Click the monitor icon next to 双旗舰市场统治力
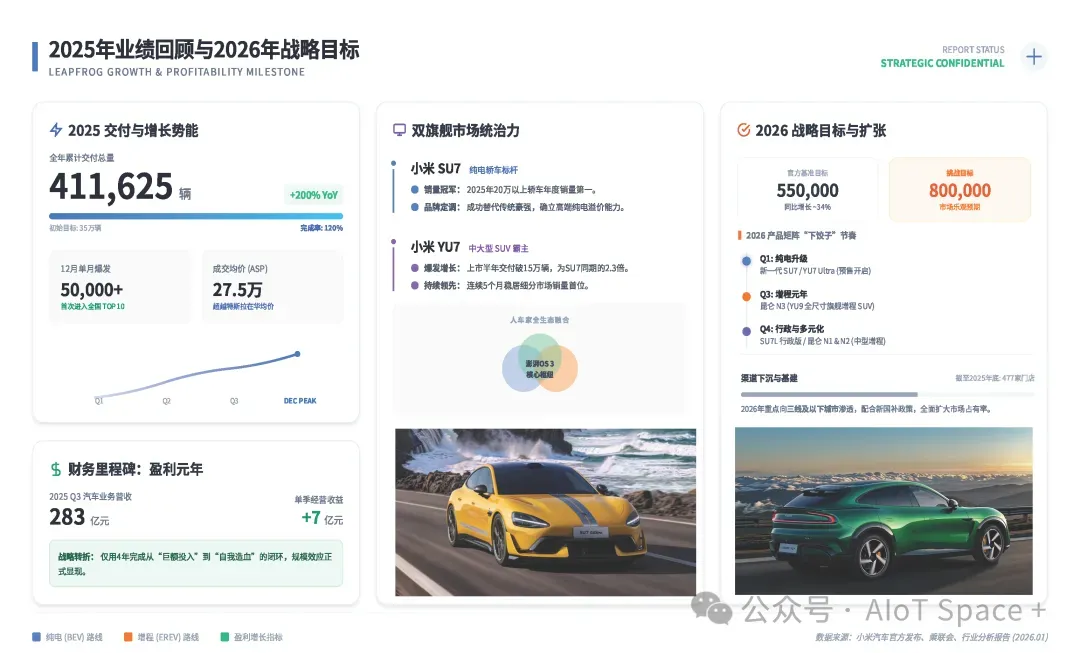Viewport: 1080px width, 653px height. pos(399,129)
